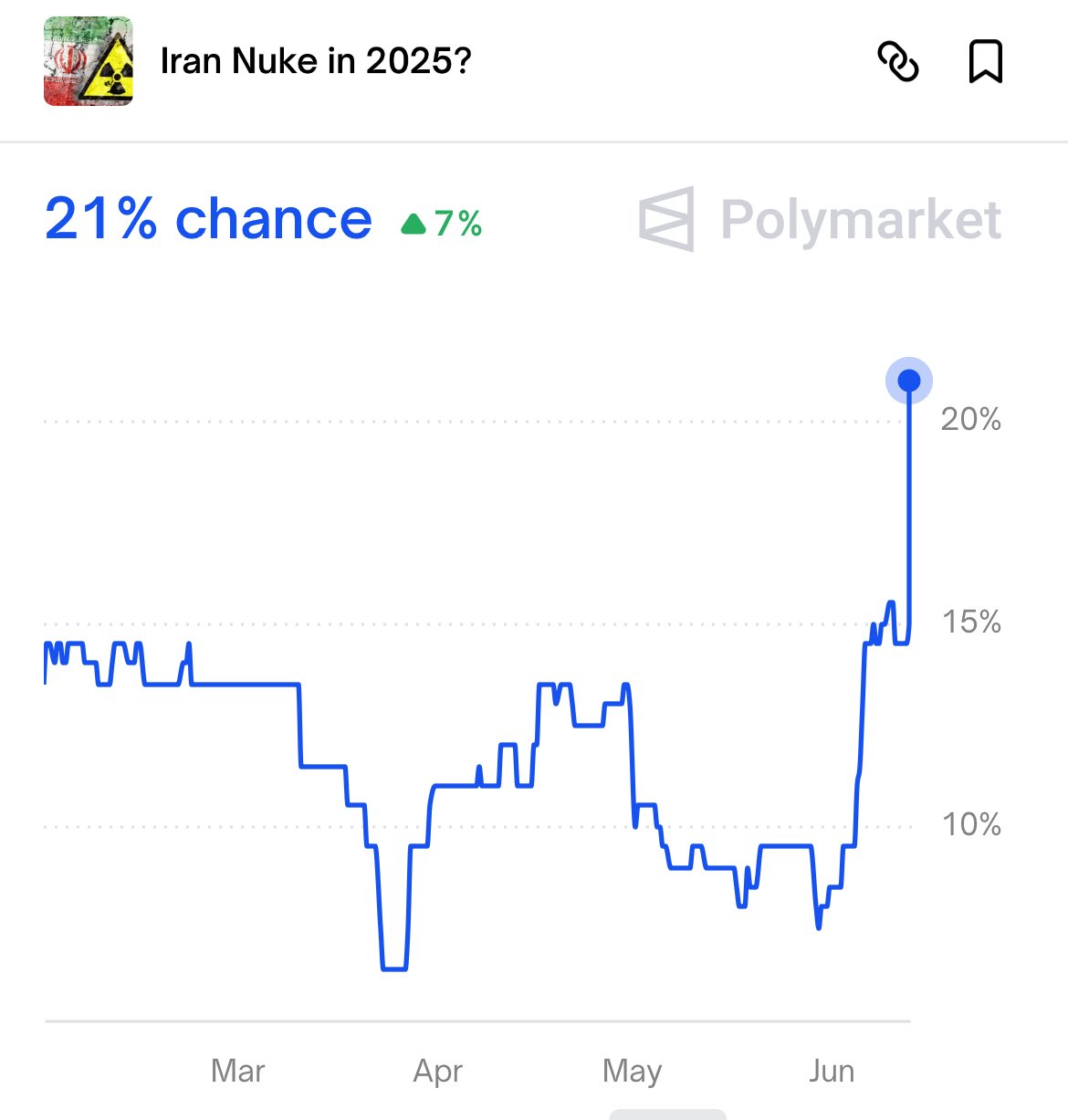
Task: Grab the sheet handle below the chart
Action: coord(667,1115)
